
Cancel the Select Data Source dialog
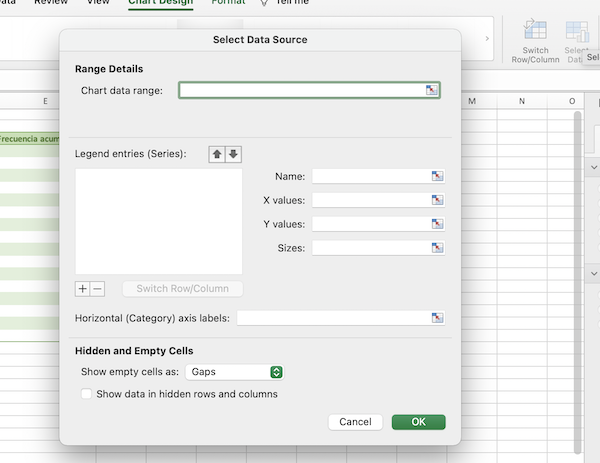pyautogui.click(x=355, y=422)
